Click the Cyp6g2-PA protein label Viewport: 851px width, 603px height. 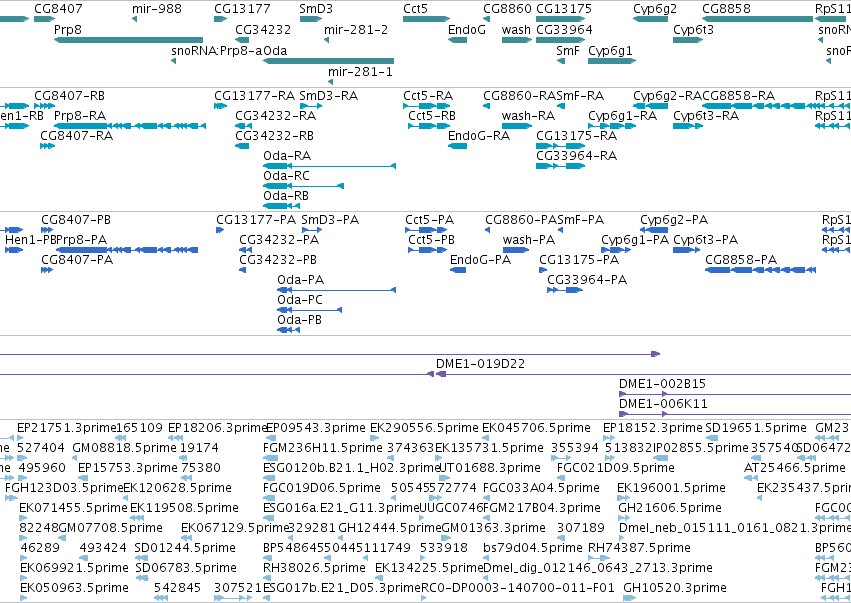click(x=674, y=220)
